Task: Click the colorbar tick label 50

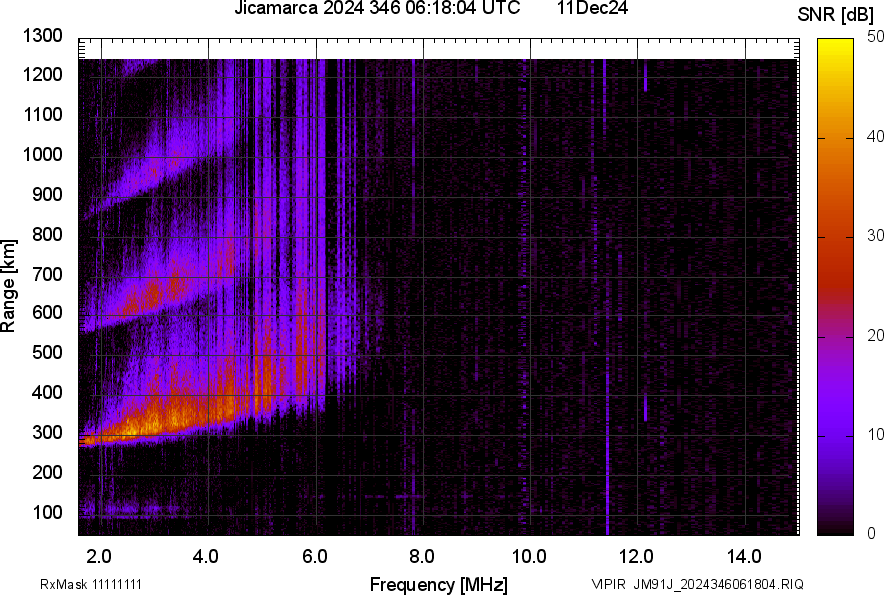Action: tap(869, 37)
